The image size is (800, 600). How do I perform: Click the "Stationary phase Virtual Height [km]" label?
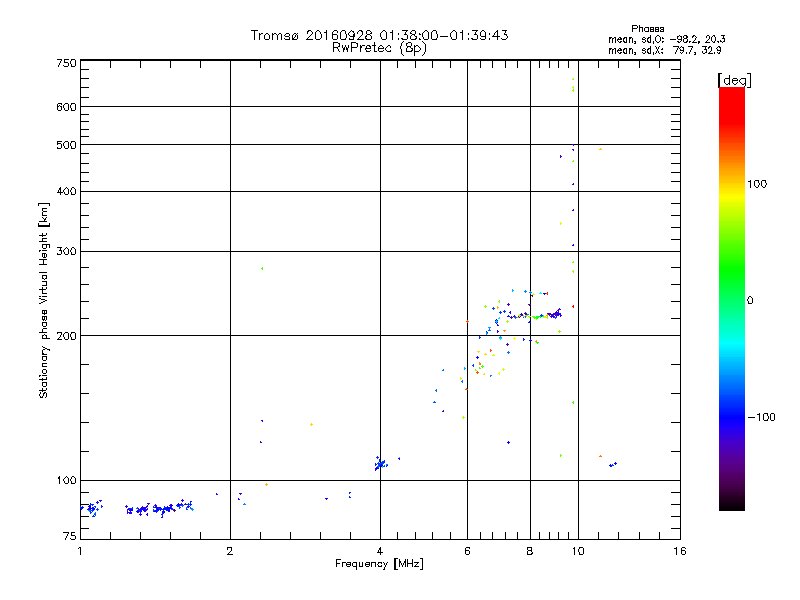point(43,300)
